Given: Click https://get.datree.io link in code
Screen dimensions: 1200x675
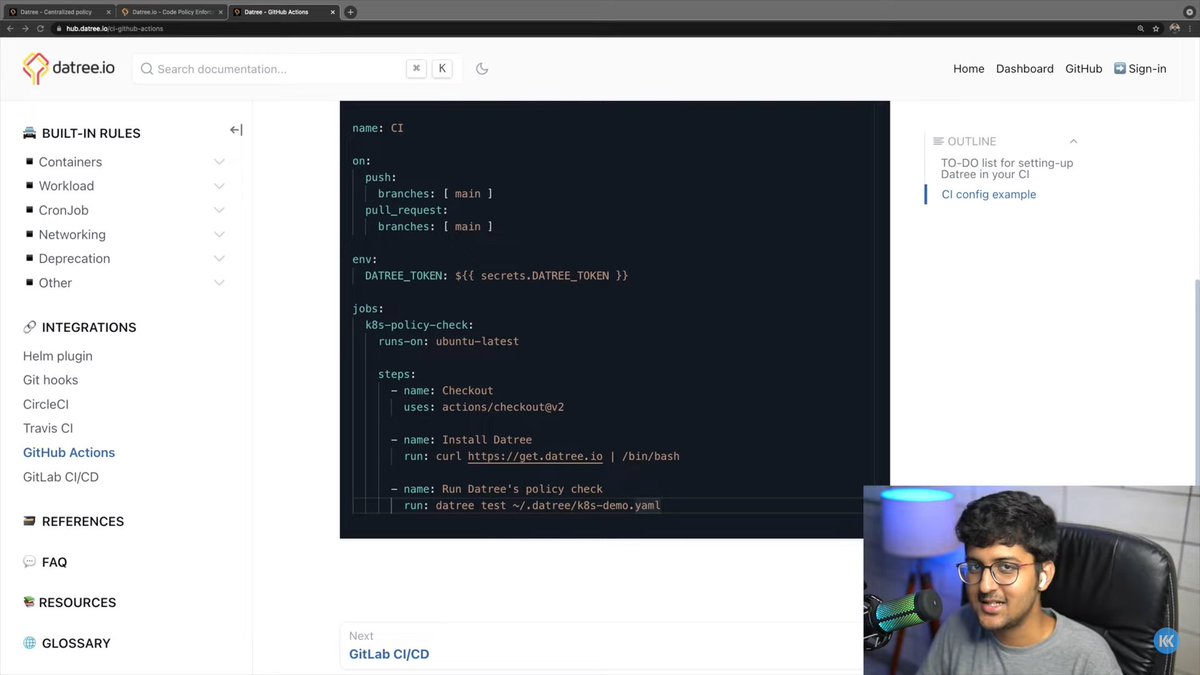Looking at the screenshot, I should pyautogui.click(x=535, y=456).
